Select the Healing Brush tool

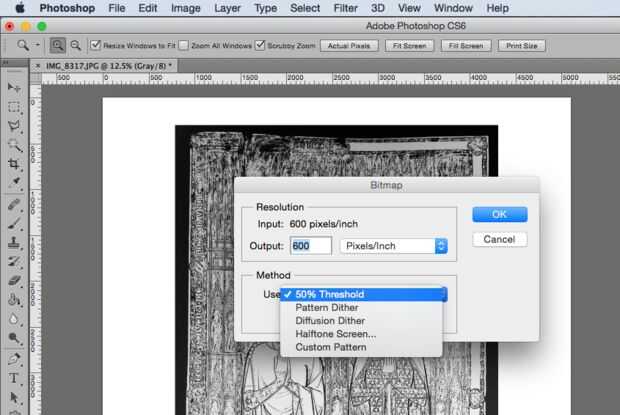(14, 204)
